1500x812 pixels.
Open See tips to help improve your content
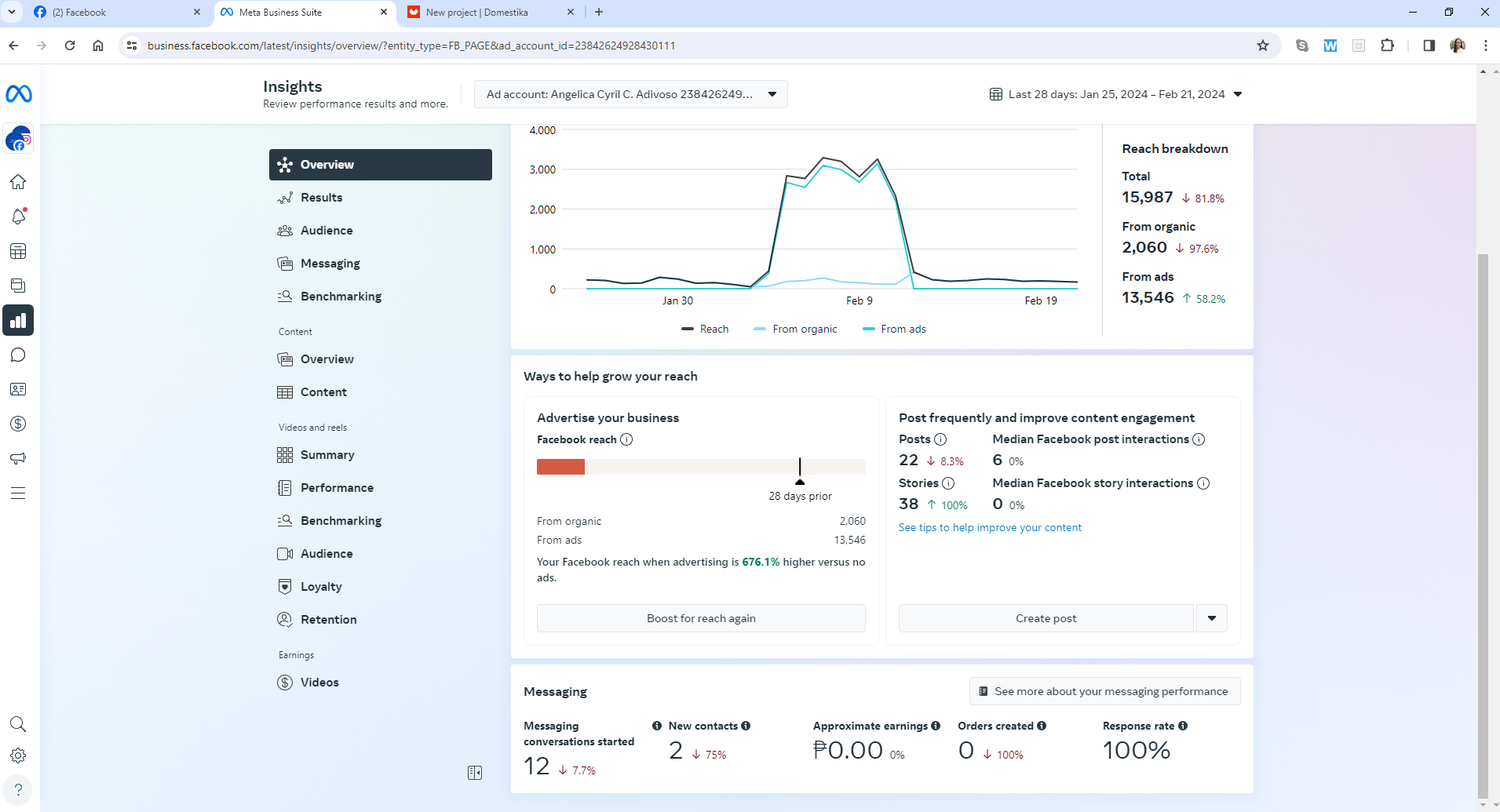tap(990, 527)
